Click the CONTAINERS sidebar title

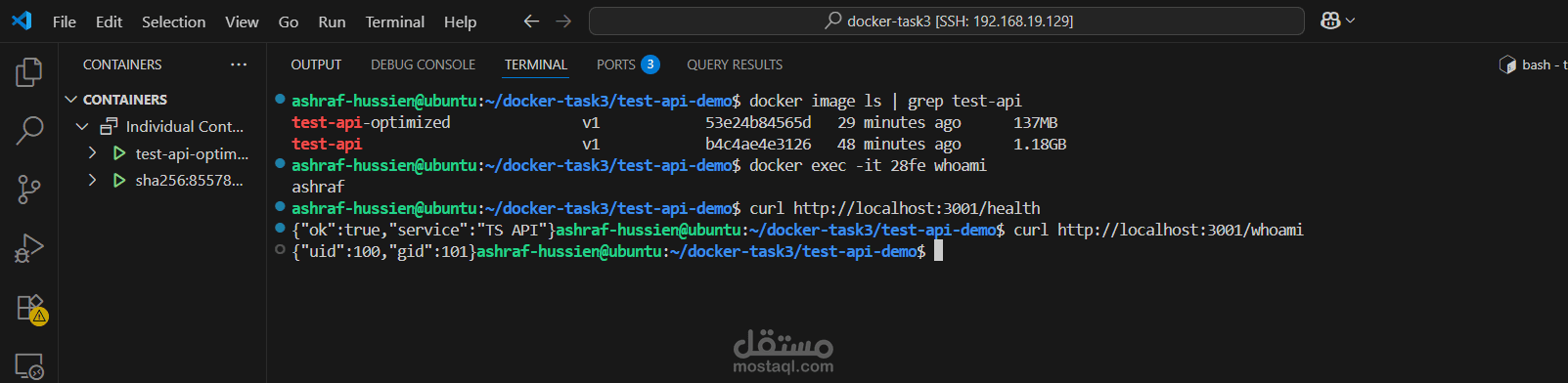coord(122,64)
